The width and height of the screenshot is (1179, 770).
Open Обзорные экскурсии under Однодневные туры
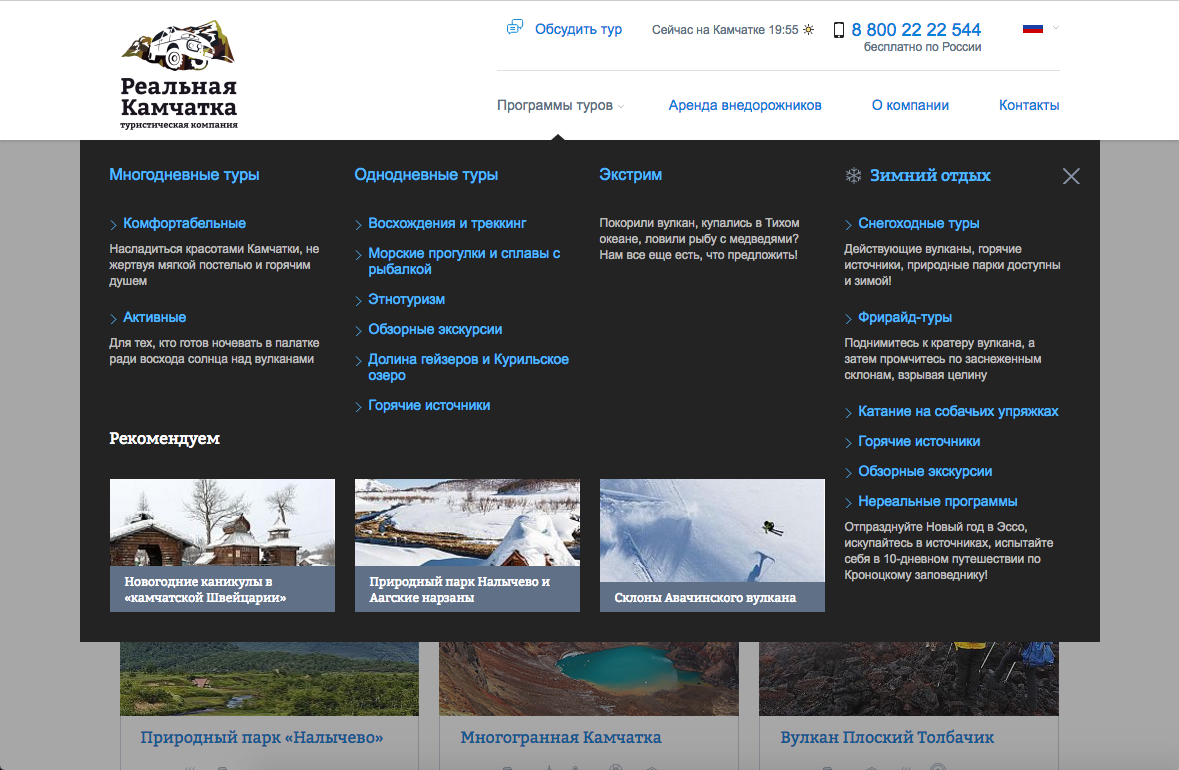pyautogui.click(x=435, y=329)
